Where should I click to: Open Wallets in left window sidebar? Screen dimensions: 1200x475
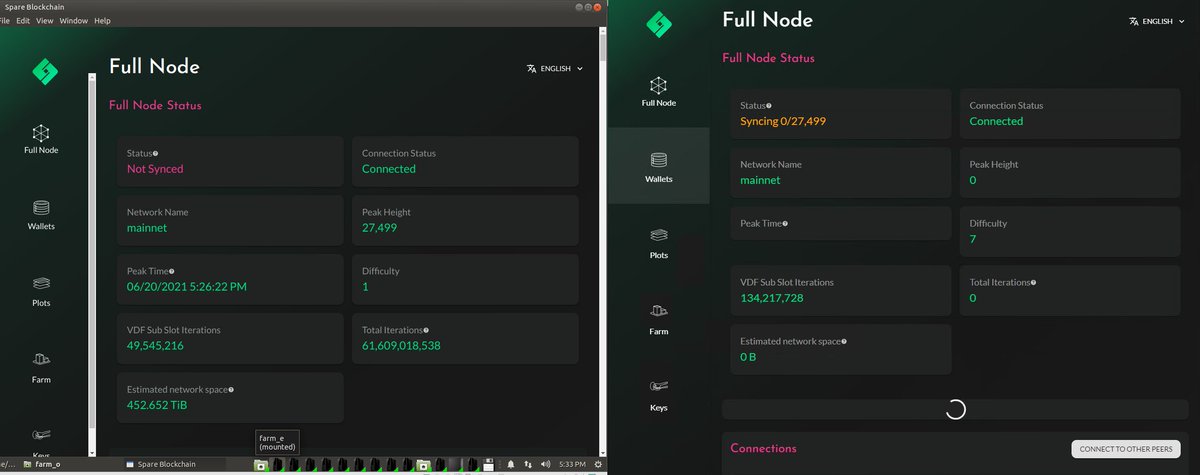point(41,215)
